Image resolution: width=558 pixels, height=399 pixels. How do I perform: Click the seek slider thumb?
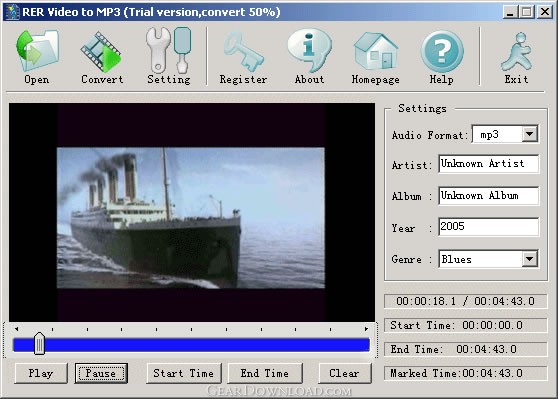point(39,344)
